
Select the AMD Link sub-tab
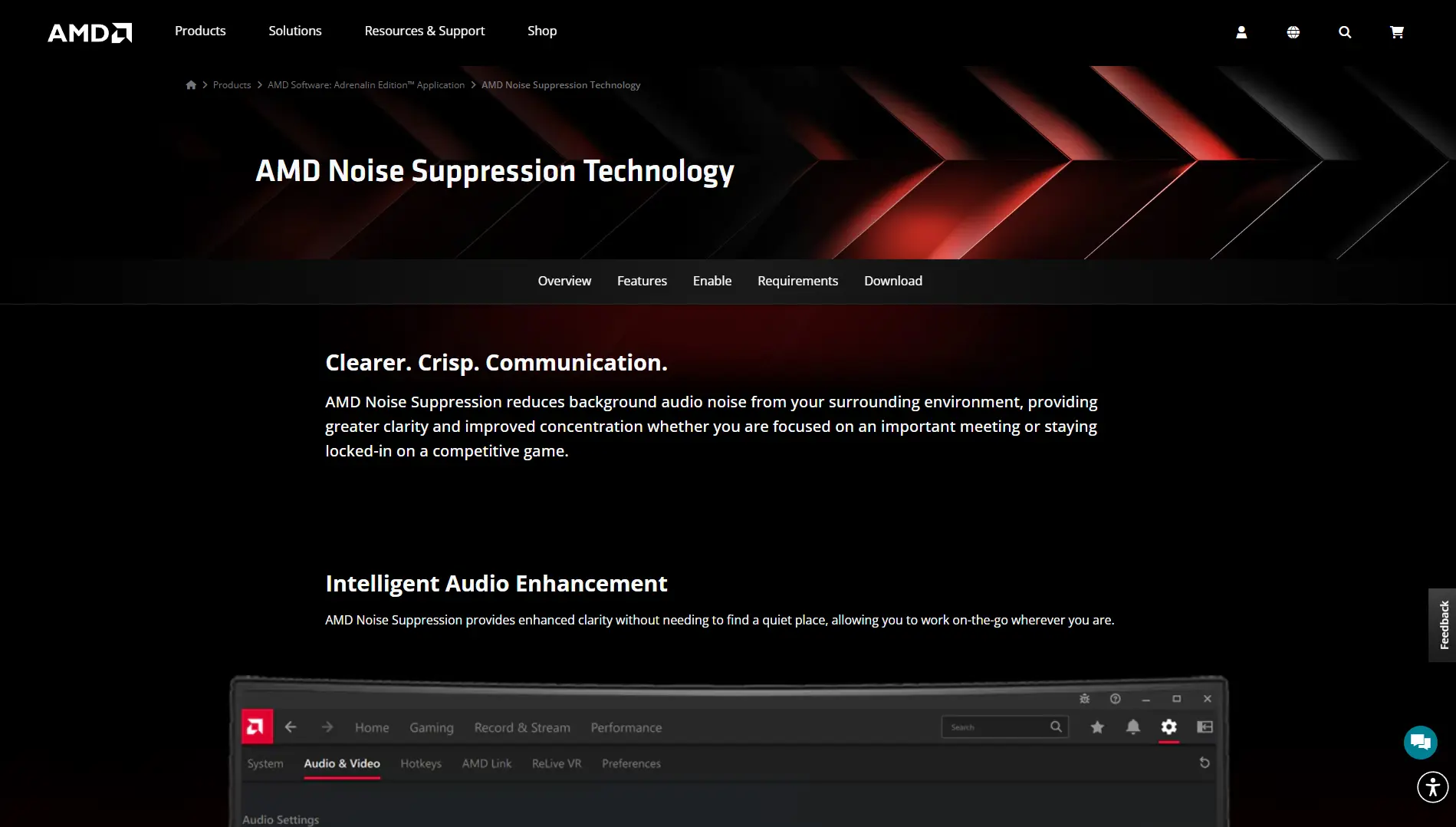(x=487, y=763)
